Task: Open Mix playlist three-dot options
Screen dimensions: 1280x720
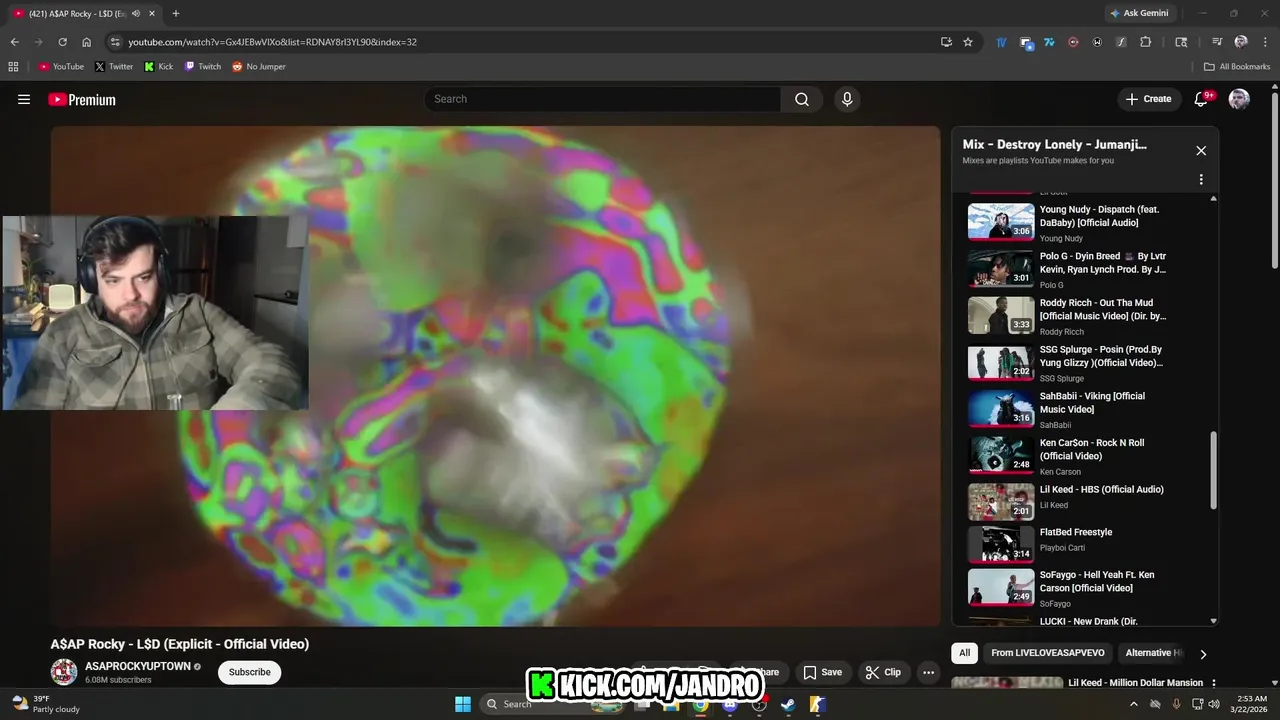Action: [x=1201, y=180]
